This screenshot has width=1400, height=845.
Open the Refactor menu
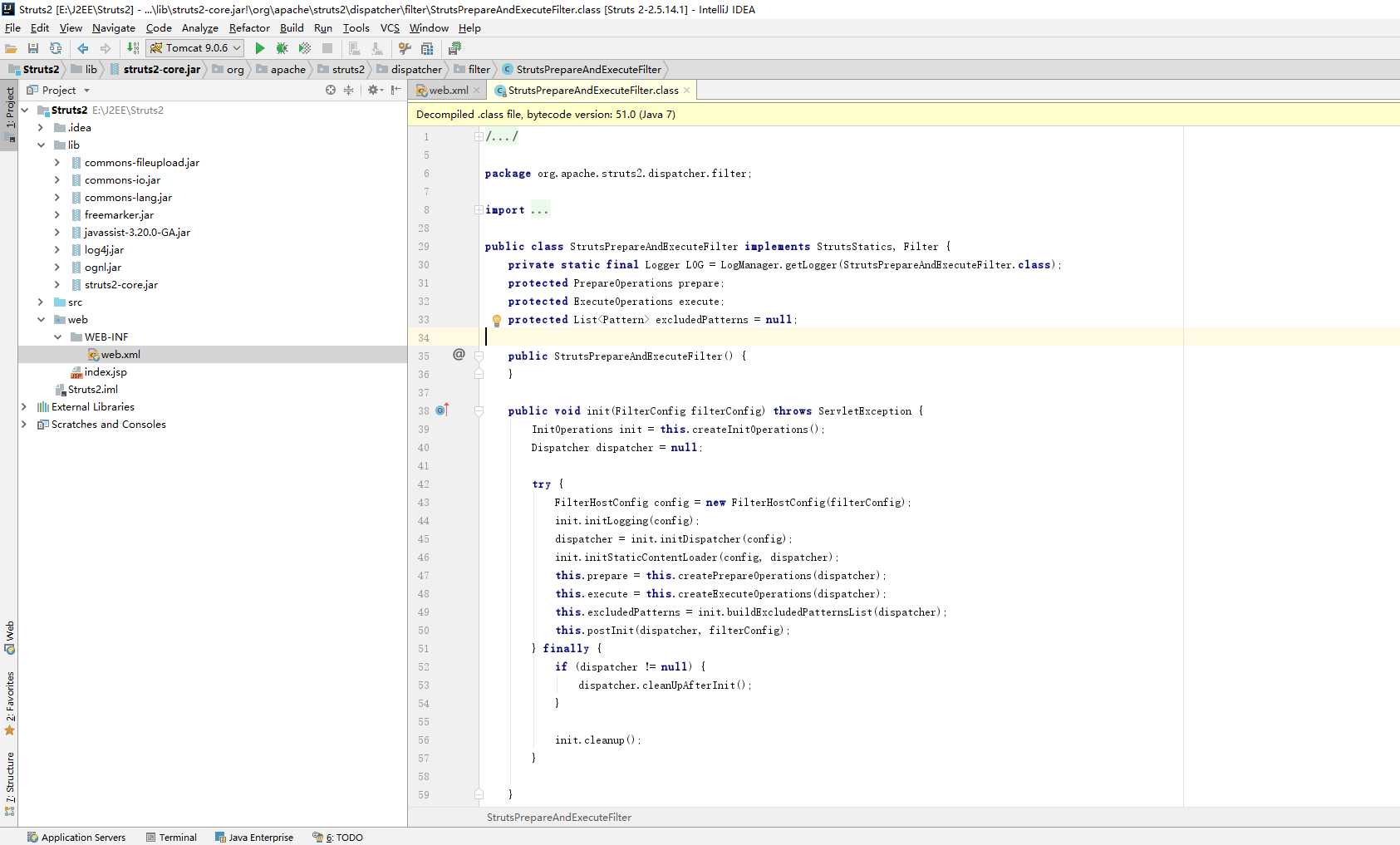click(x=249, y=27)
